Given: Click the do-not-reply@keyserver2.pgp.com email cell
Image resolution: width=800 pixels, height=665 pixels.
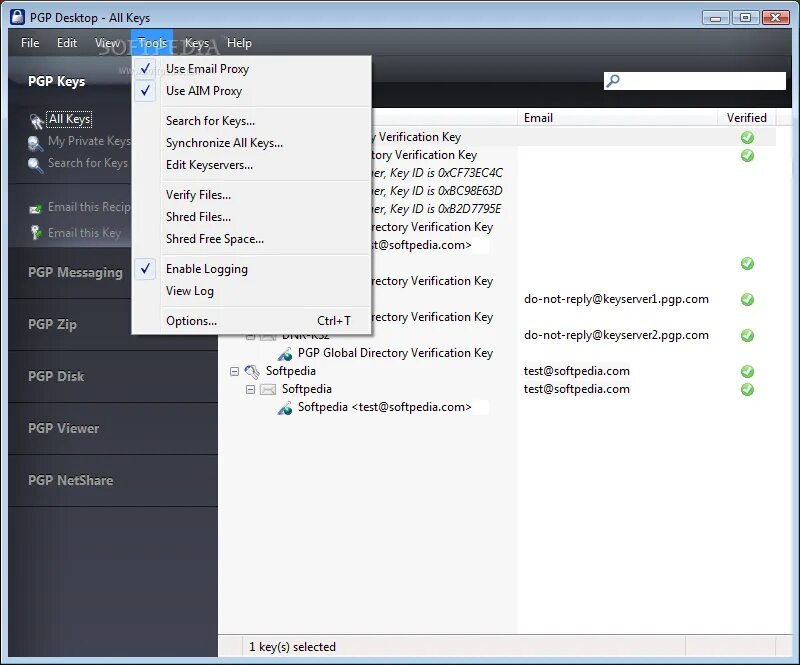Looking at the screenshot, I should [x=616, y=335].
